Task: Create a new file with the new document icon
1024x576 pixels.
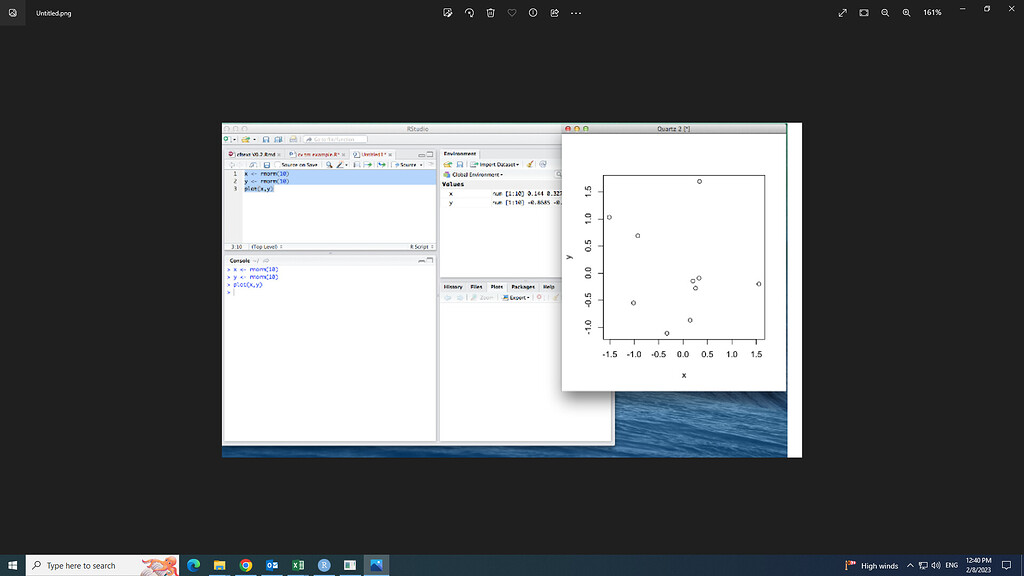Action: (x=226, y=138)
